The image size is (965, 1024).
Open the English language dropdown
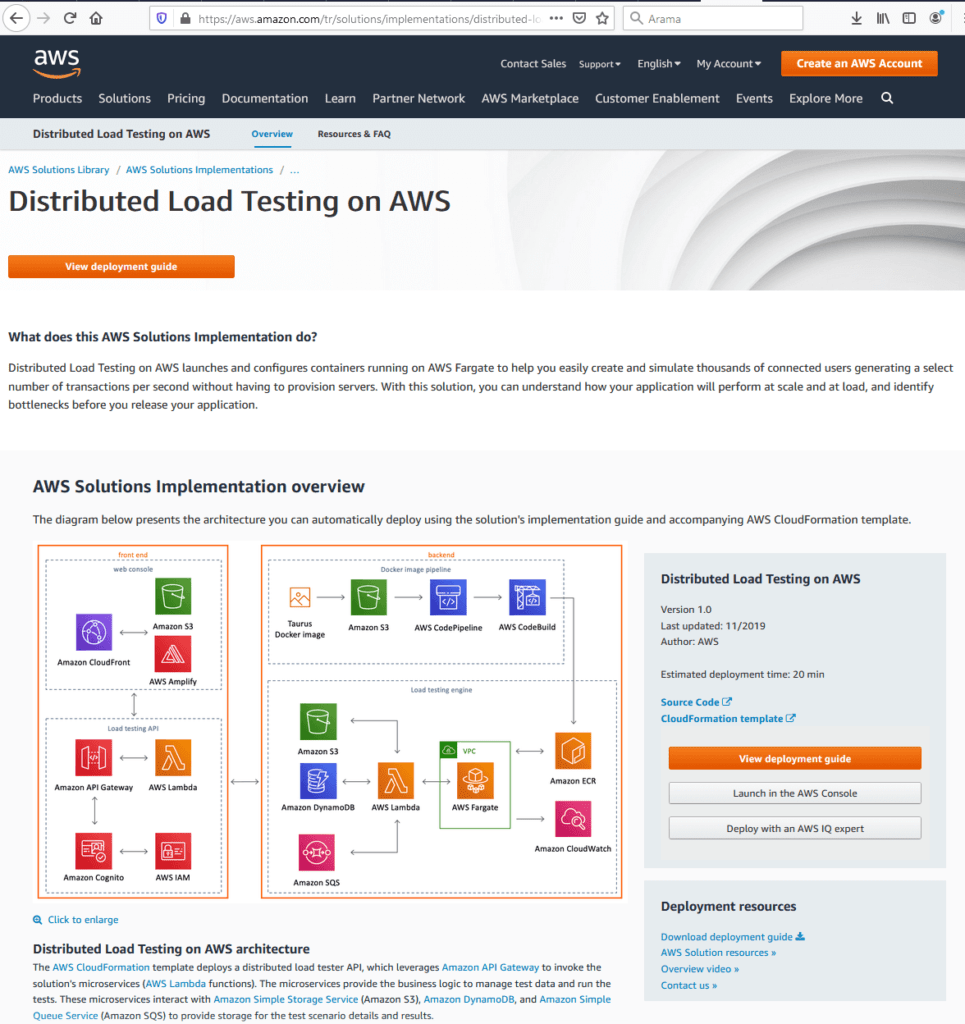657,63
